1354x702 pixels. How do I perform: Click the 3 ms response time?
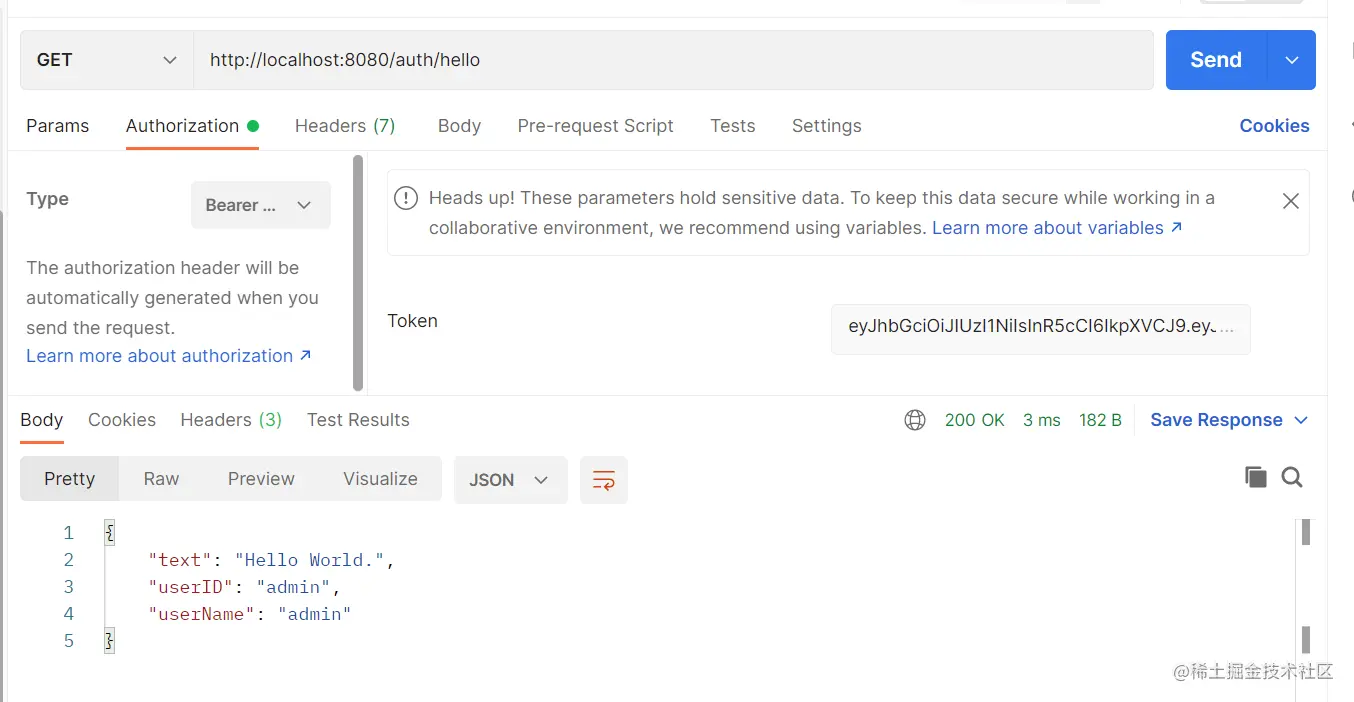point(1042,420)
